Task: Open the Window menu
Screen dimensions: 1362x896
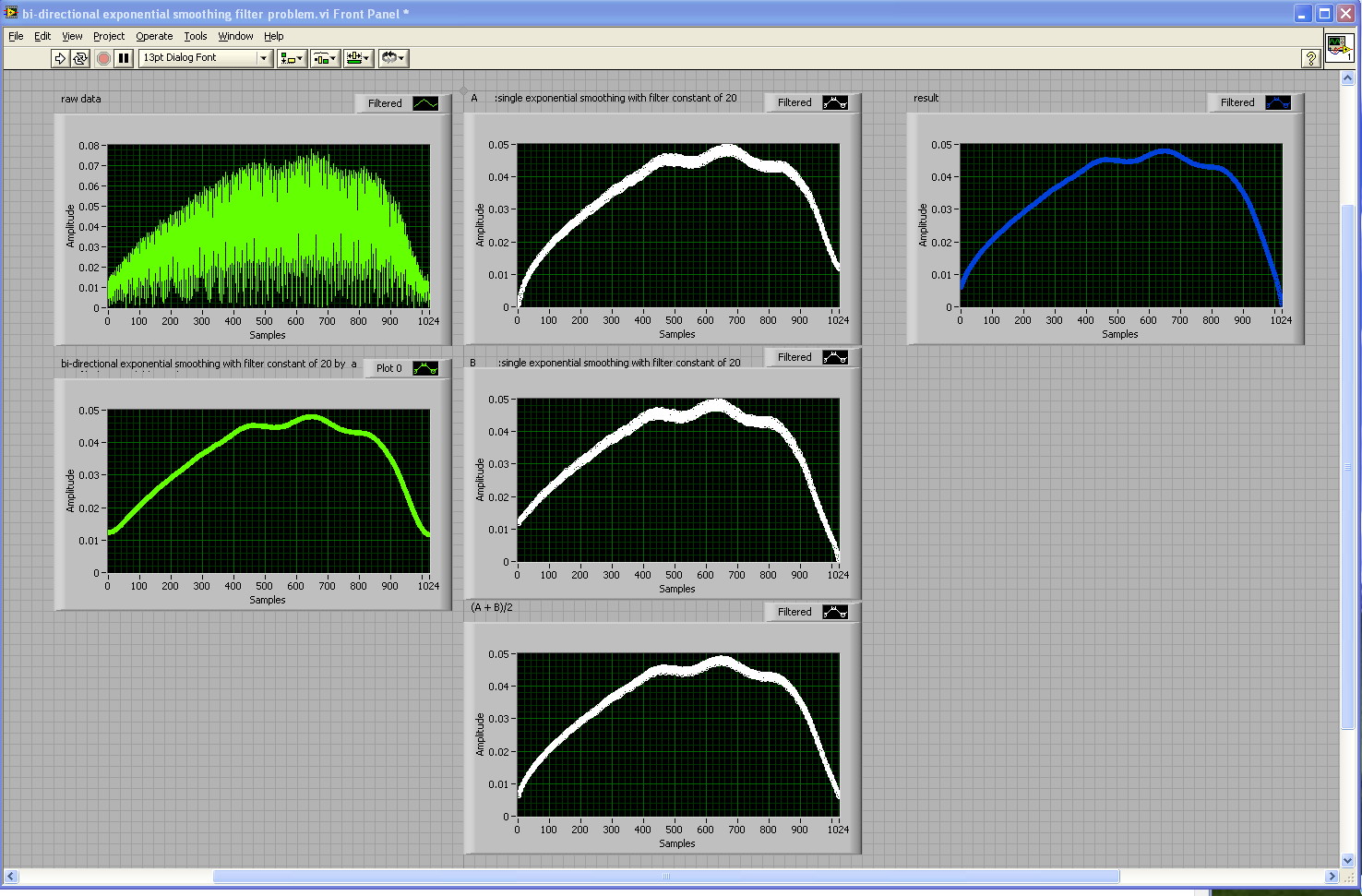Action: [235, 36]
